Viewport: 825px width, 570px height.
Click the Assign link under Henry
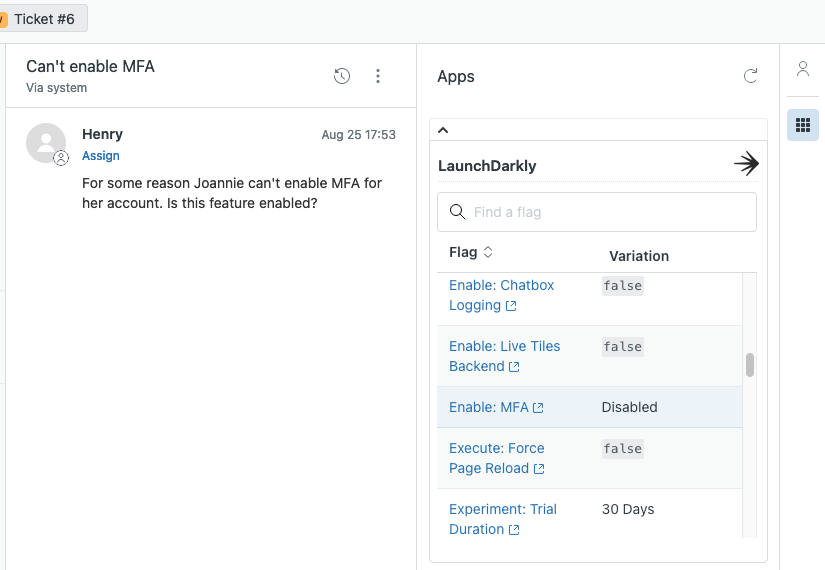pos(101,156)
